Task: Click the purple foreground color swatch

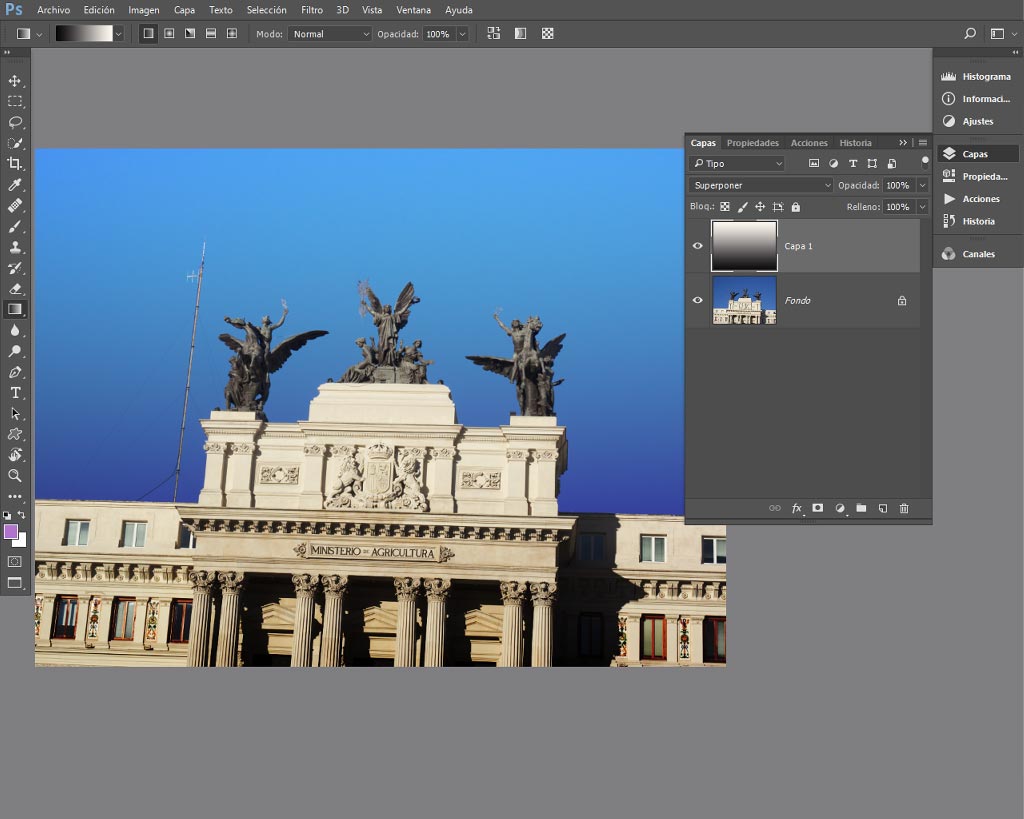Action: coord(10,531)
